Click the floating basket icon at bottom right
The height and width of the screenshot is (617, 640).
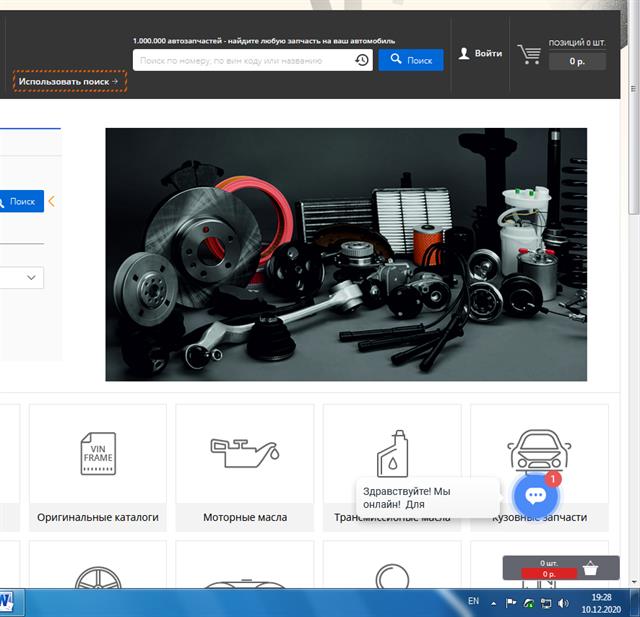pyautogui.click(x=590, y=568)
